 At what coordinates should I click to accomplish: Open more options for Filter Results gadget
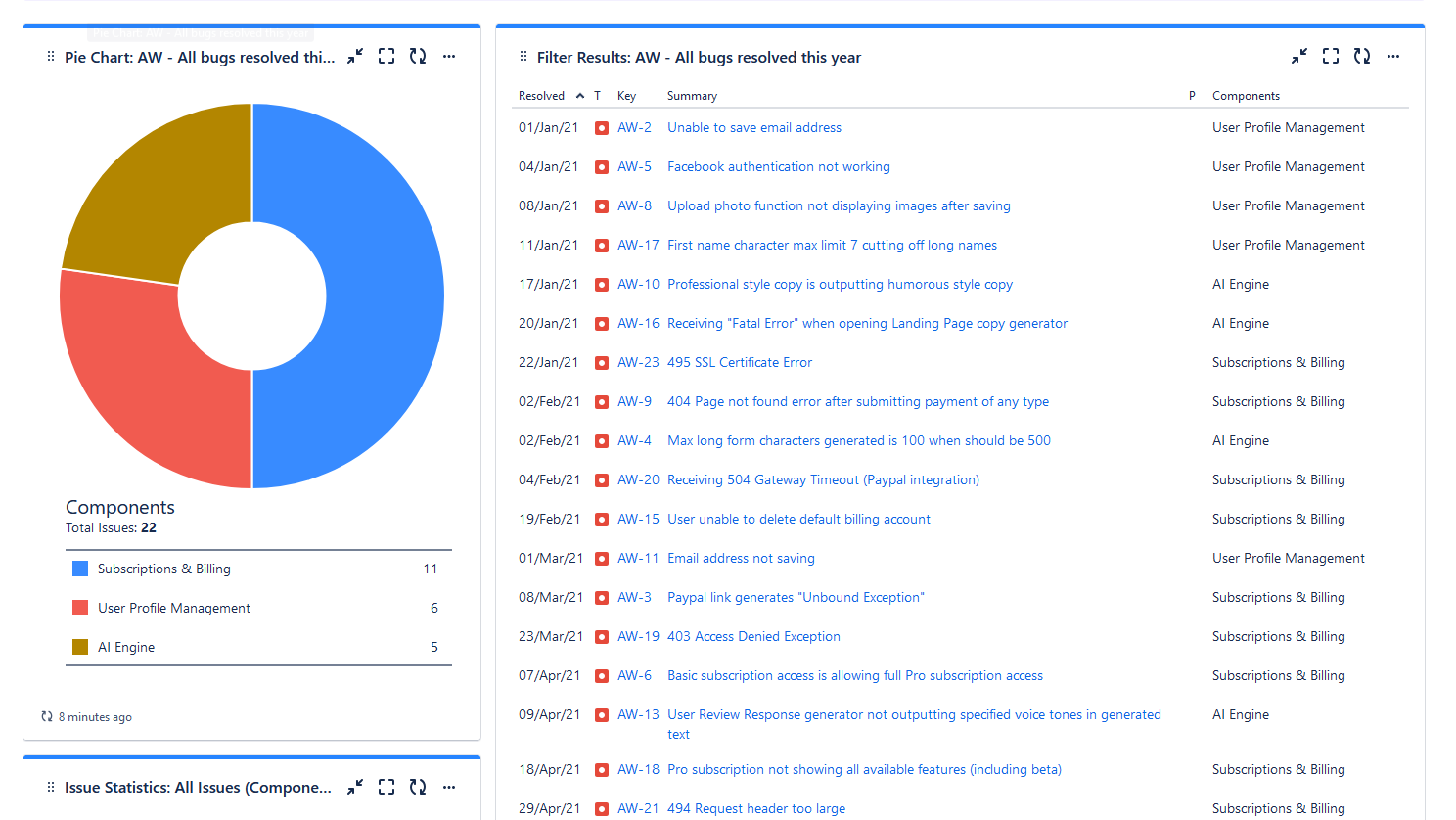1393,56
